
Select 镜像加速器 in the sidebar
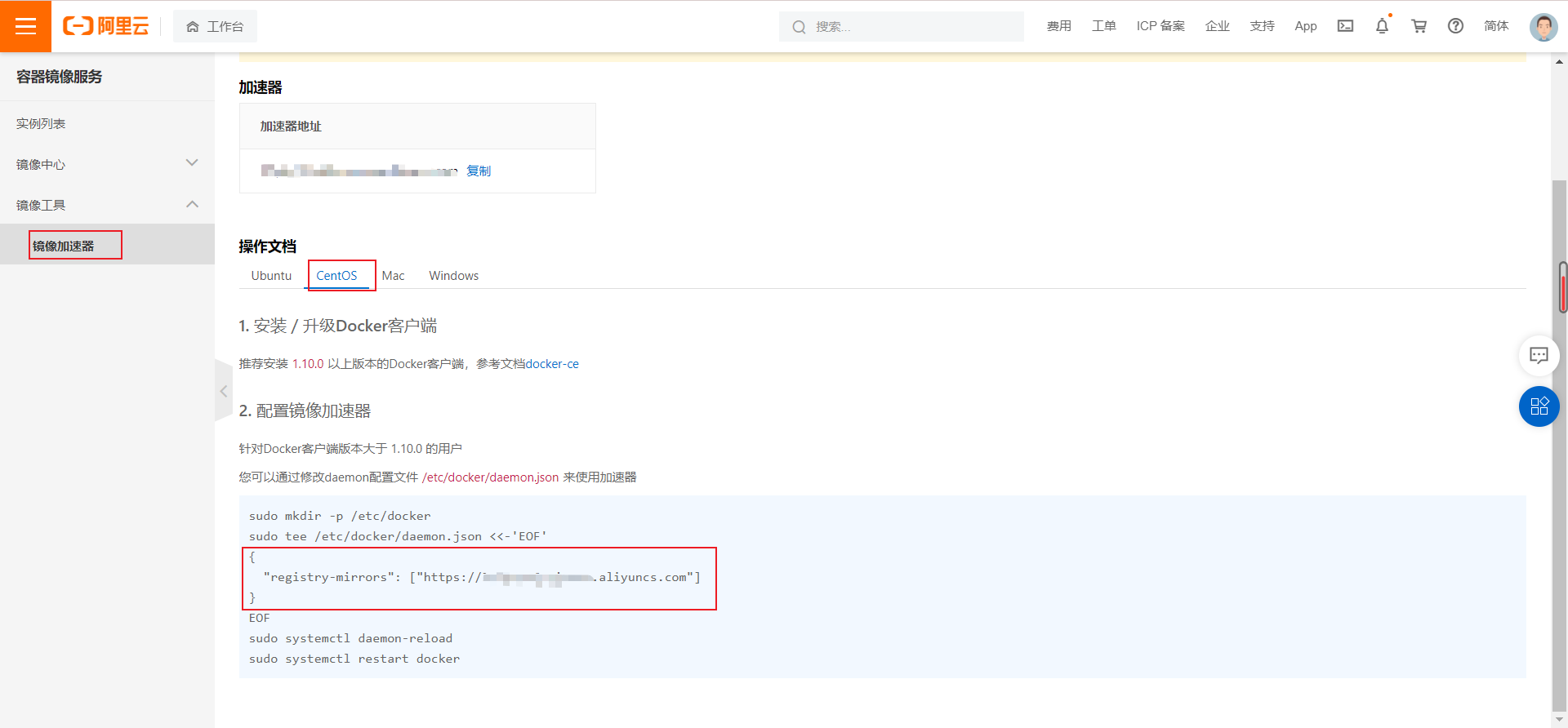tap(107, 245)
